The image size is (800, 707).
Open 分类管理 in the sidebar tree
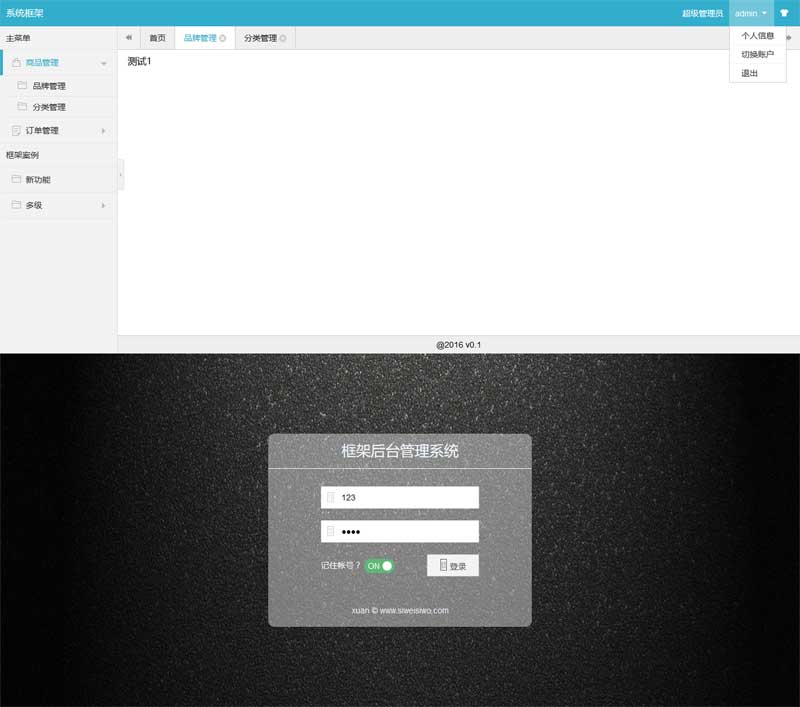(x=49, y=107)
